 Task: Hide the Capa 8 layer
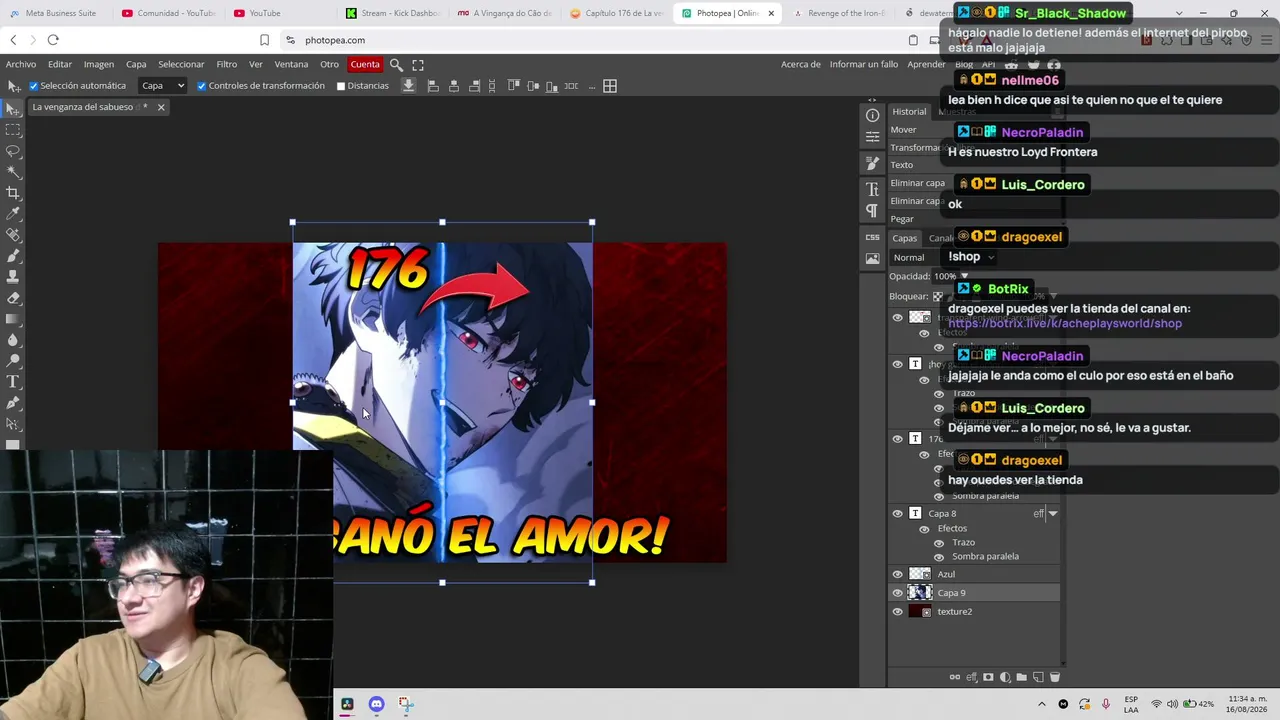(x=897, y=514)
